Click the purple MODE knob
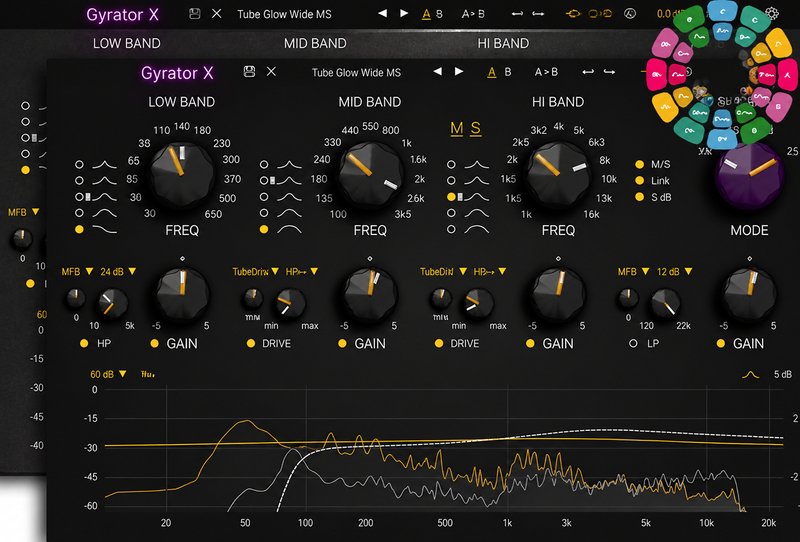Image resolution: width=800 pixels, height=542 pixels. click(x=749, y=175)
